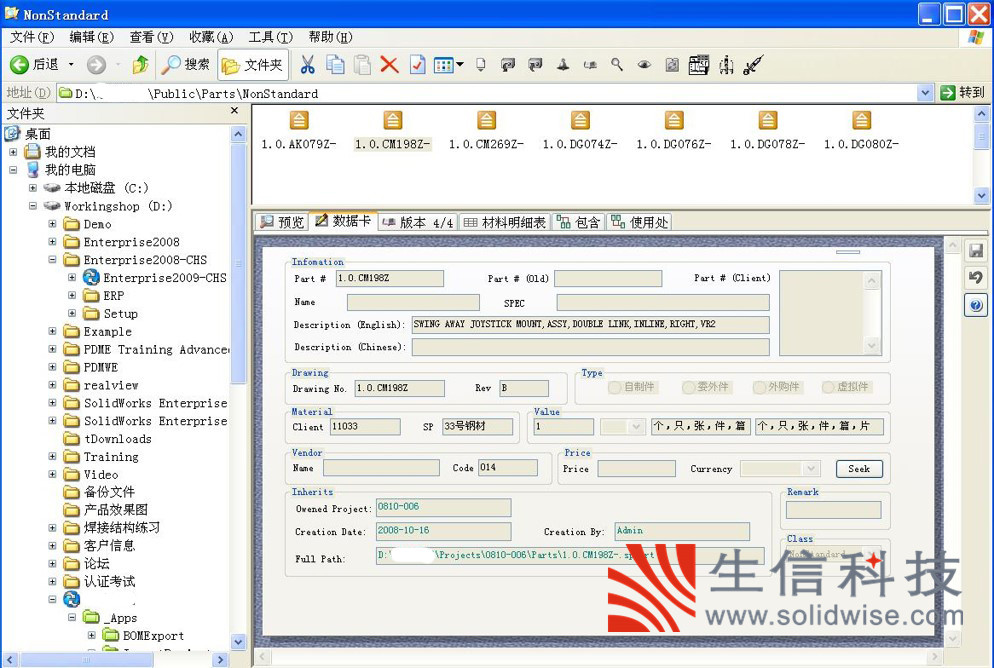Select the 外购件 radio button

coord(777,387)
